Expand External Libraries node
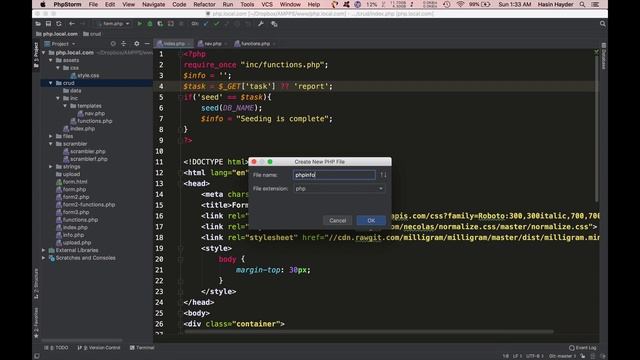Image resolution: width=640 pixels, height=360 pixels. click(x=43, y=250)
